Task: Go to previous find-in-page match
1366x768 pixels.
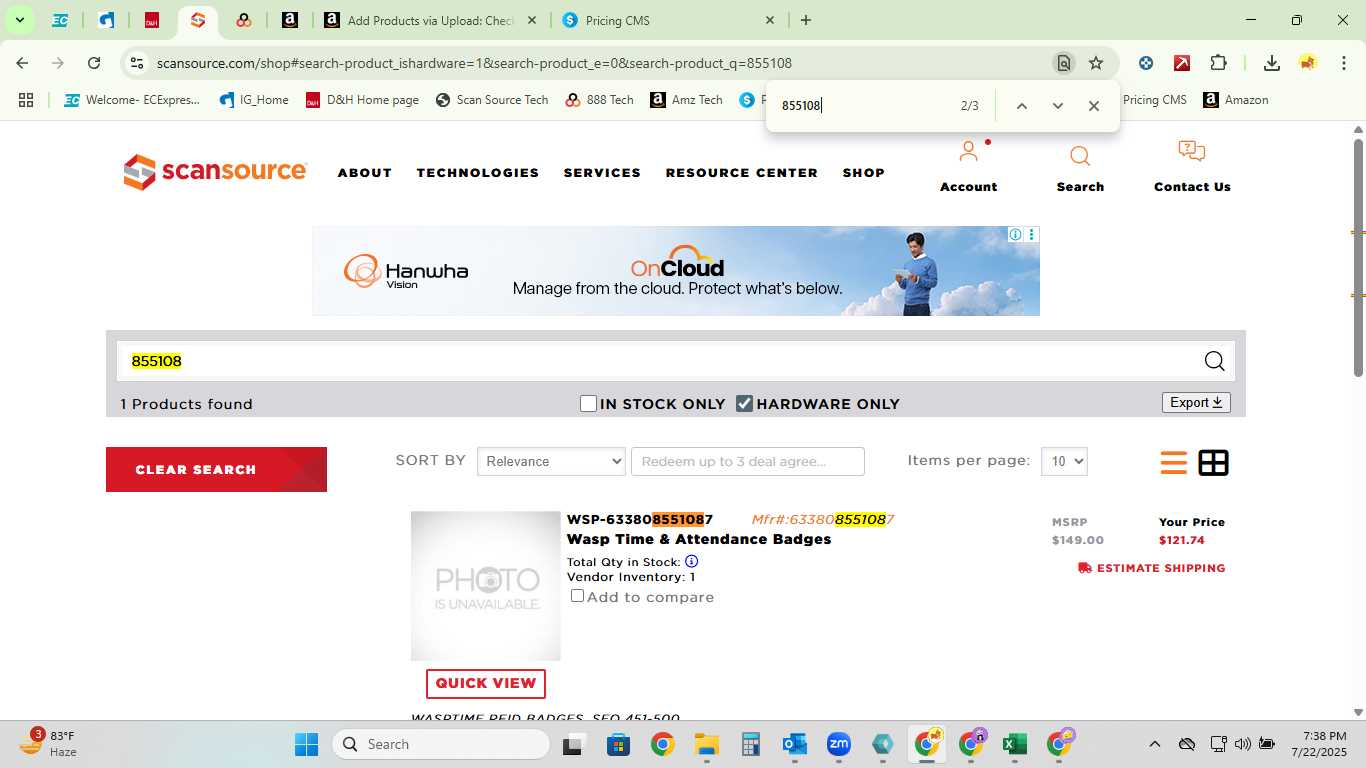Action: pos(1021,106)
